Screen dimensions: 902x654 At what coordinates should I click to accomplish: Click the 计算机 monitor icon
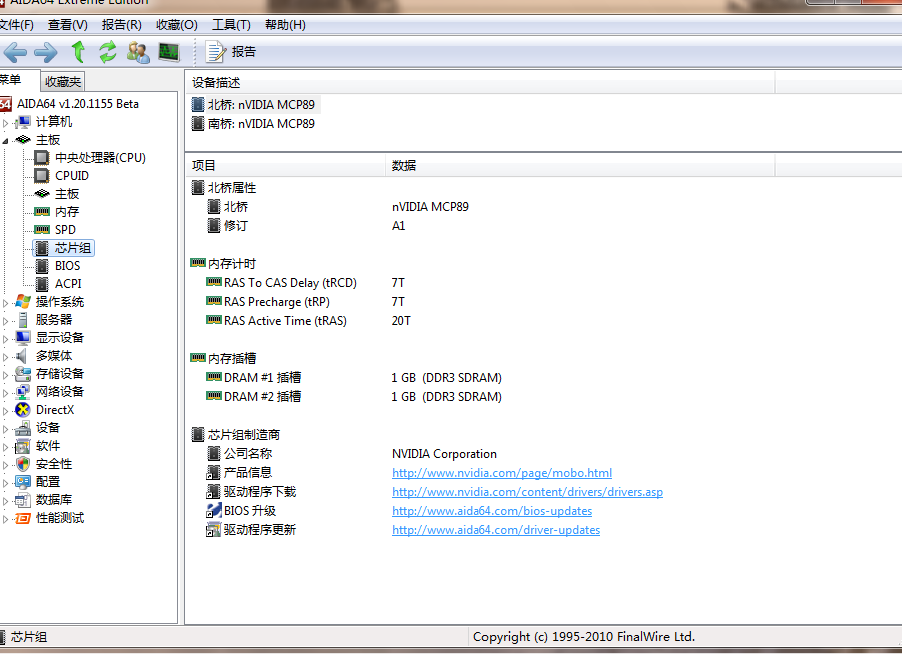pos(23,122)
